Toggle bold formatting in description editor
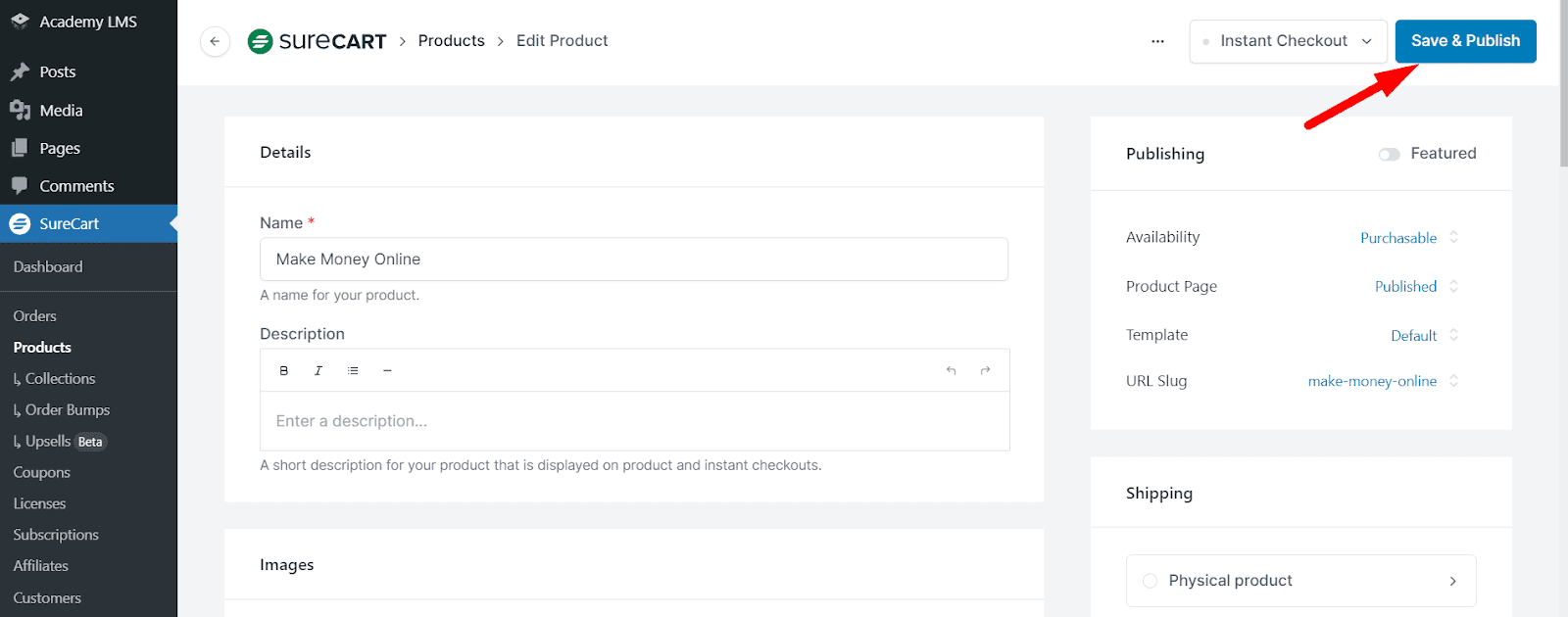This screenshot has height=617, width=1568. (284, 370)
